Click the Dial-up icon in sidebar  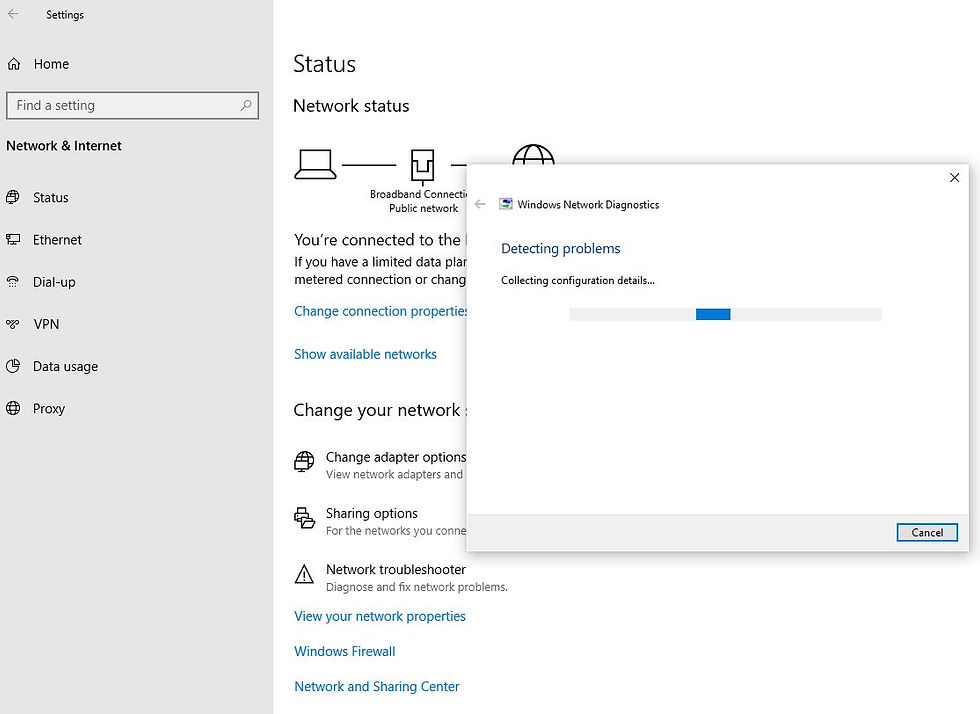(x=12, y=282)
